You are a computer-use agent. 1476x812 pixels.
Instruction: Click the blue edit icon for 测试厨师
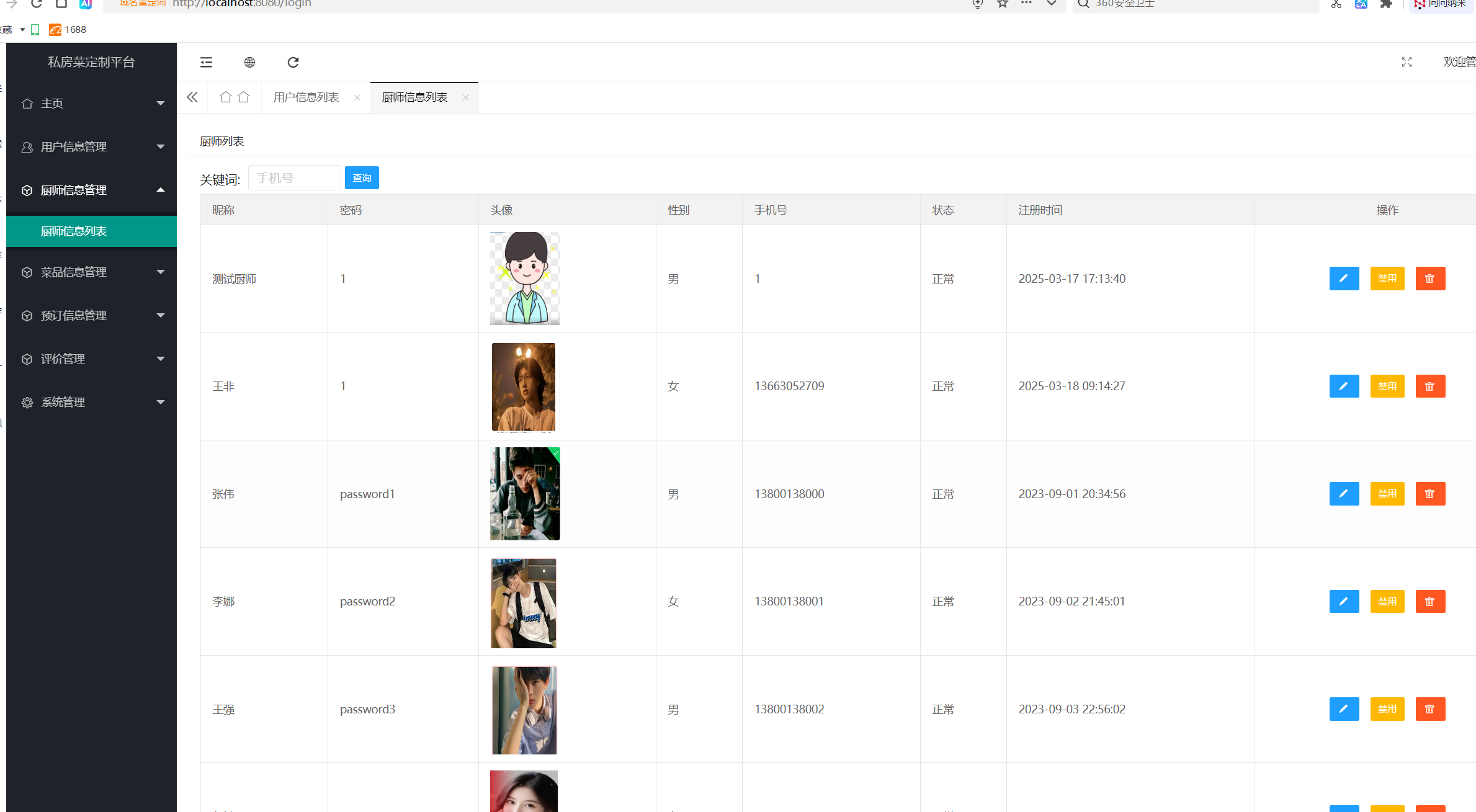[1344, 279]
